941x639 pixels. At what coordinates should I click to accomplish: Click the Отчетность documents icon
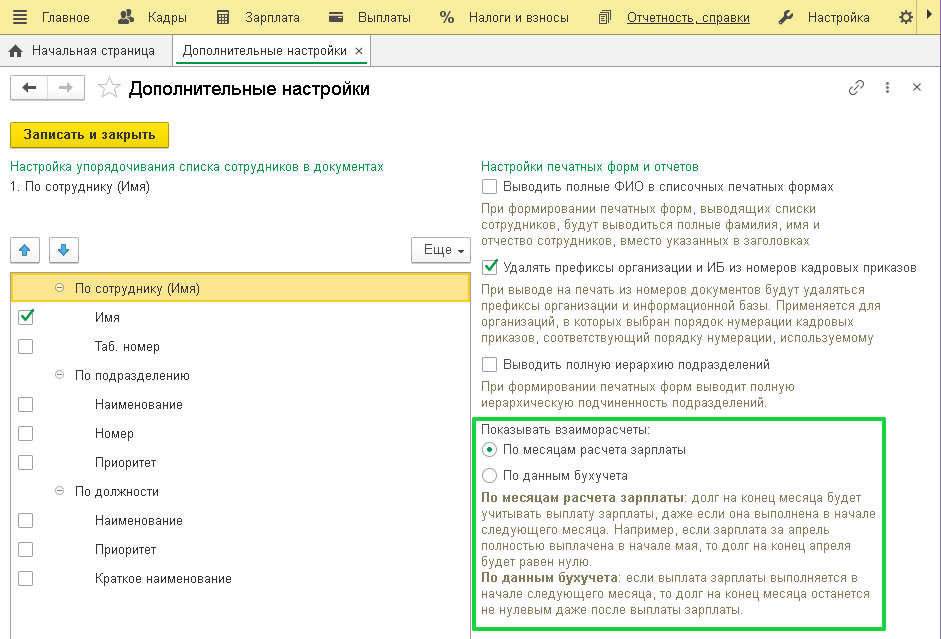pos(605,17)
